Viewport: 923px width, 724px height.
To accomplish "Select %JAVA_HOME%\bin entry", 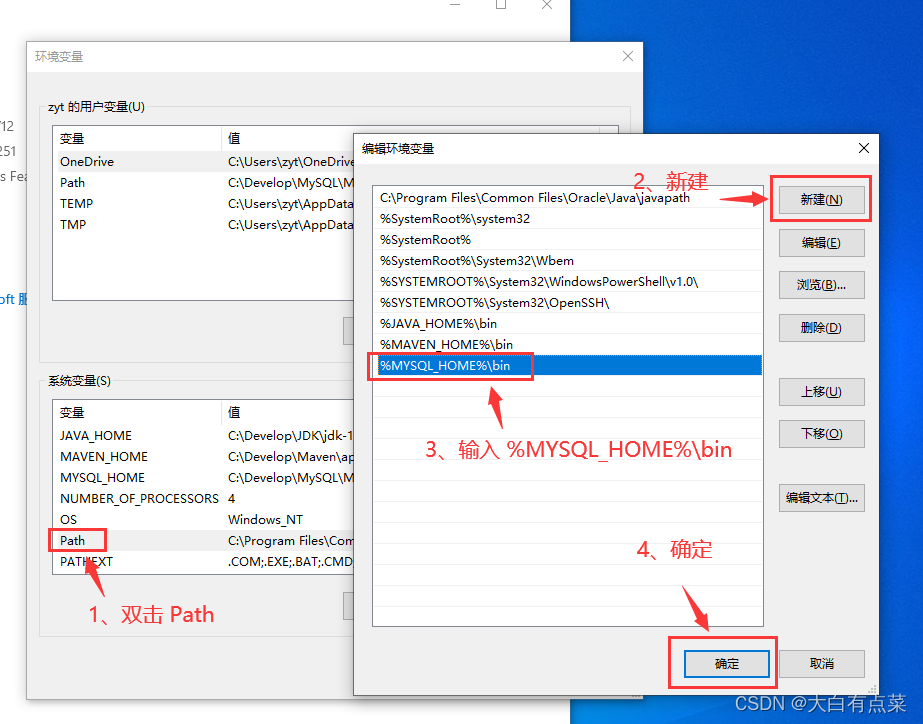I will 567,324.
